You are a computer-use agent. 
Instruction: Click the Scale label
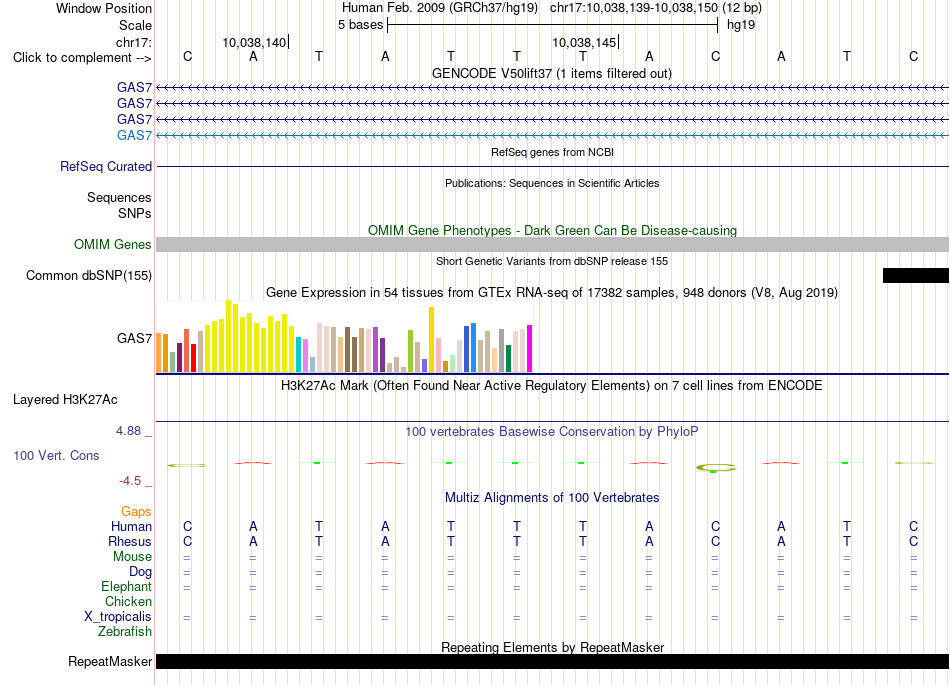pyautogui.click(x=135, y=25)
